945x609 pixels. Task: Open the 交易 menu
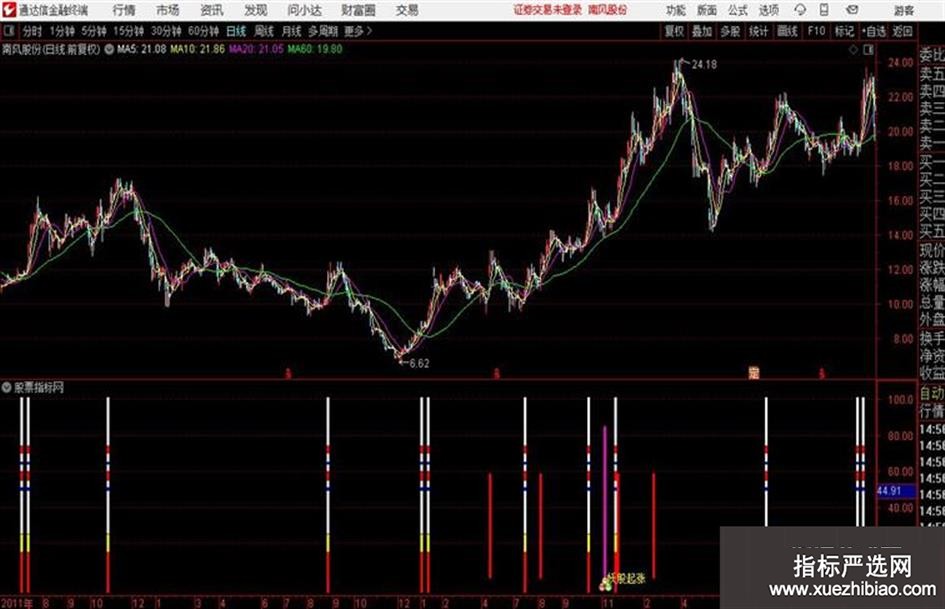click(407, 10)
